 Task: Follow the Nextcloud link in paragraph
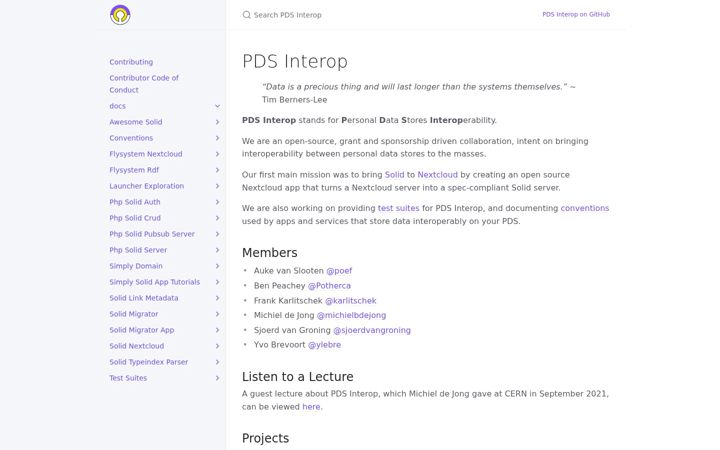pyautogui.click(x=437, y=175)
